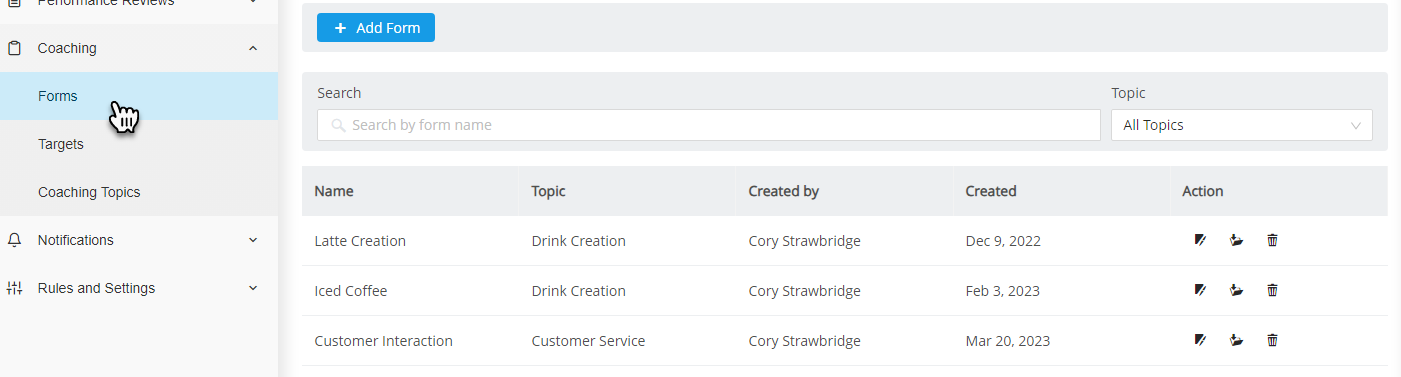Click the Add Form button
This screenshot has height=377, width=1401.
376,28
